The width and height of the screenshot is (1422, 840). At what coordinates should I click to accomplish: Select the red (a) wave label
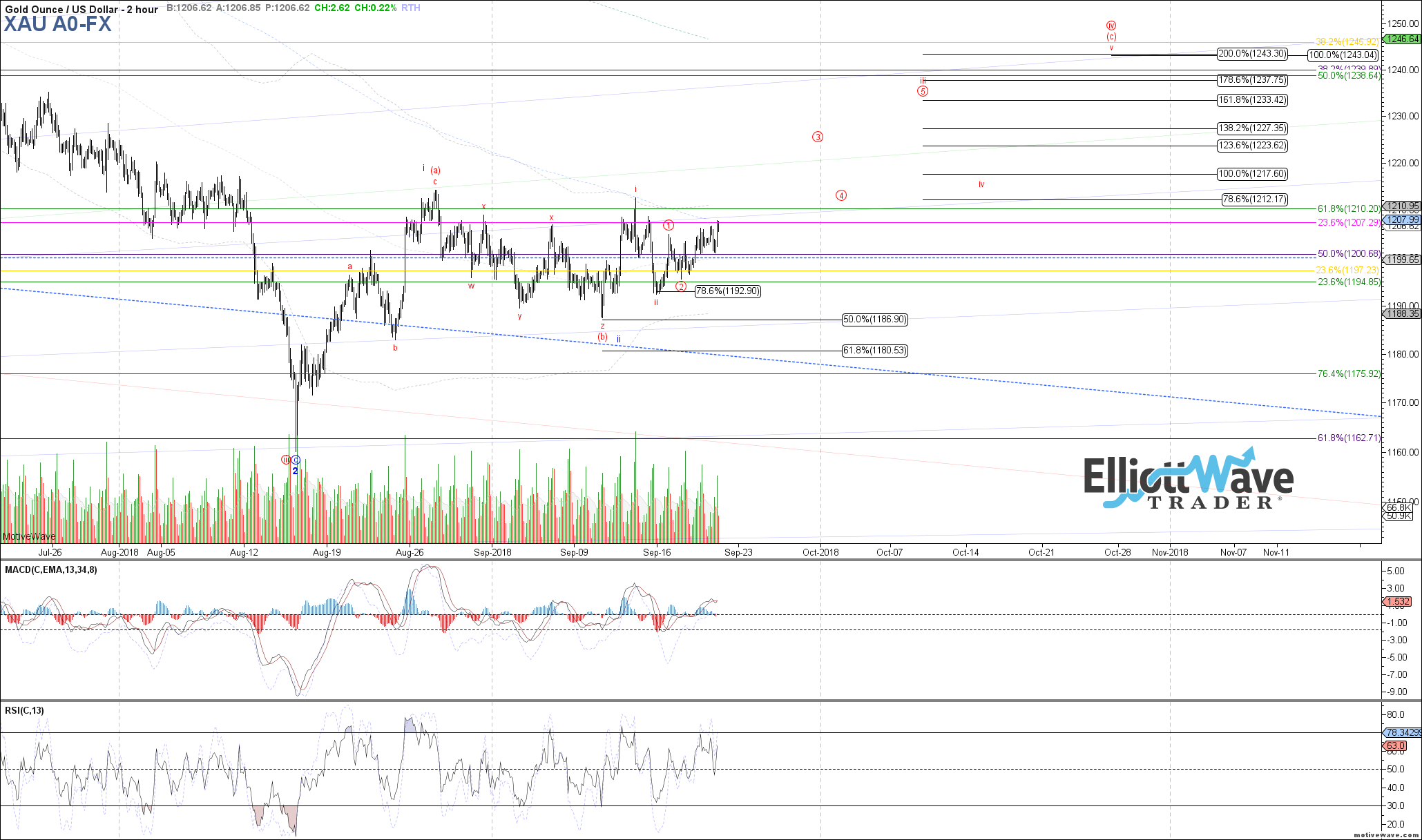click(x=436, y=170)
